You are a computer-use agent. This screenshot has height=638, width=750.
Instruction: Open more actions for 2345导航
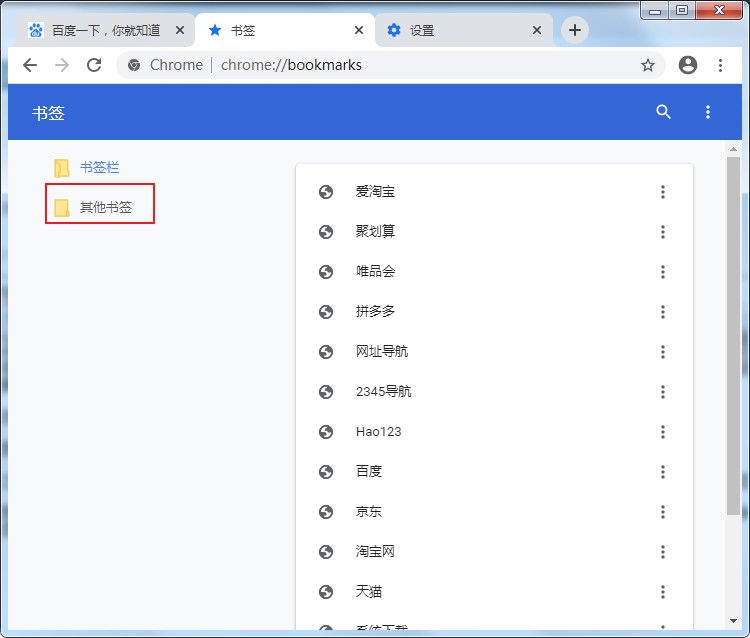pyautogui.click(x=663, y=392)
